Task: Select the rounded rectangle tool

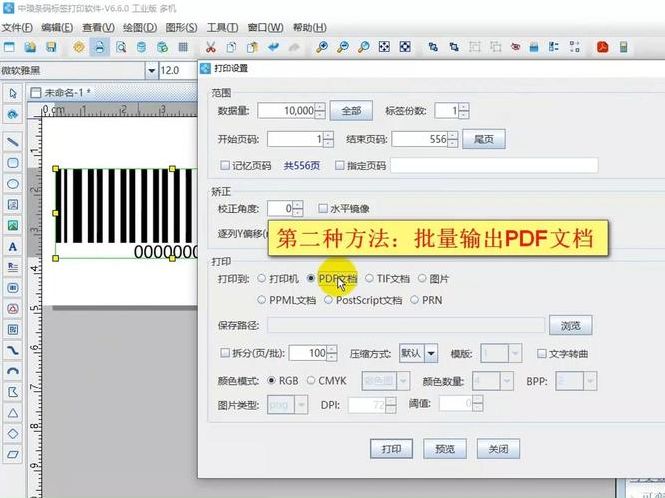Action: pos(13,163)
